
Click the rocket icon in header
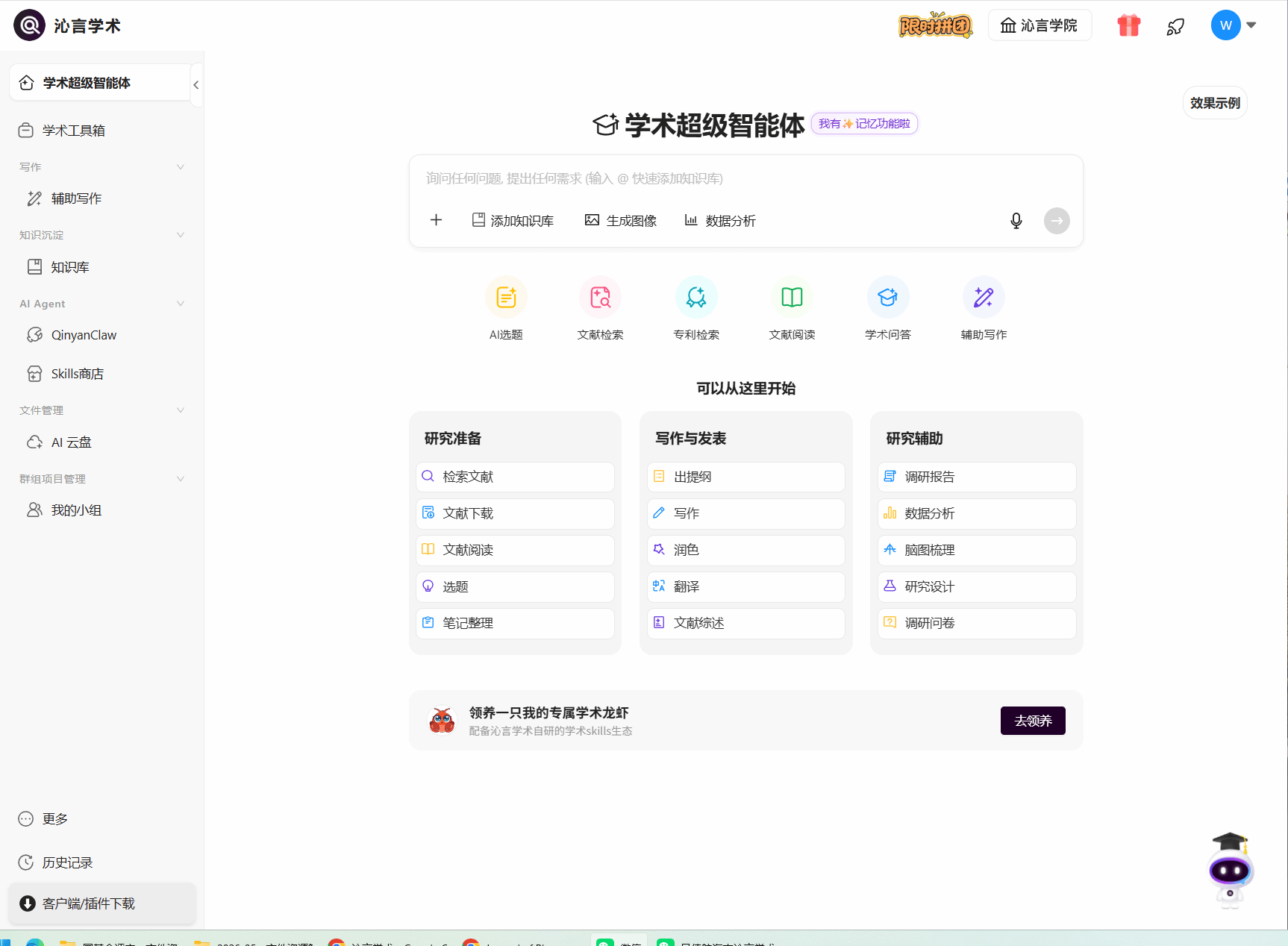pos(1175,27)
